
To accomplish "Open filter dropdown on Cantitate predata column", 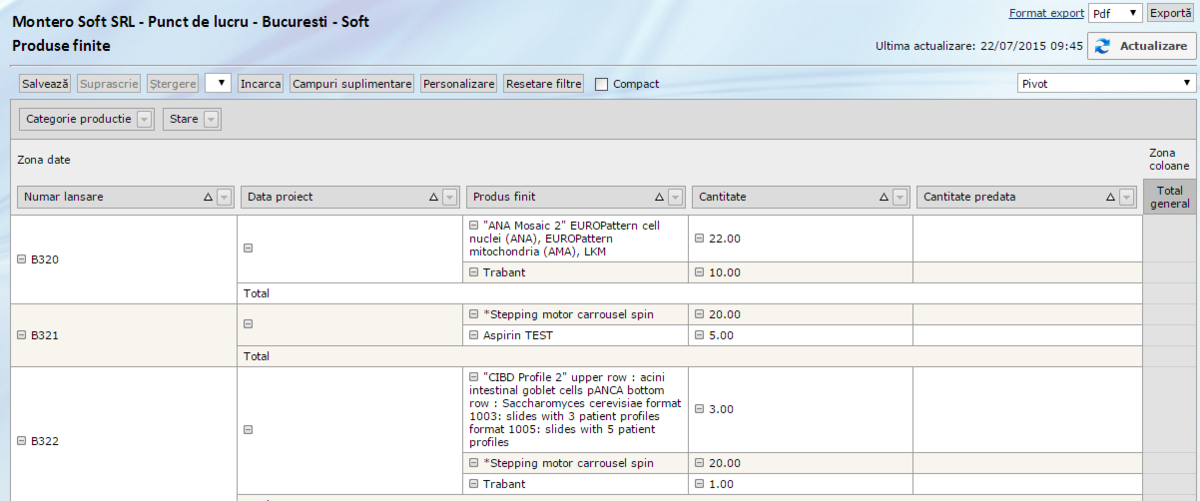I will click(1128, 198).
